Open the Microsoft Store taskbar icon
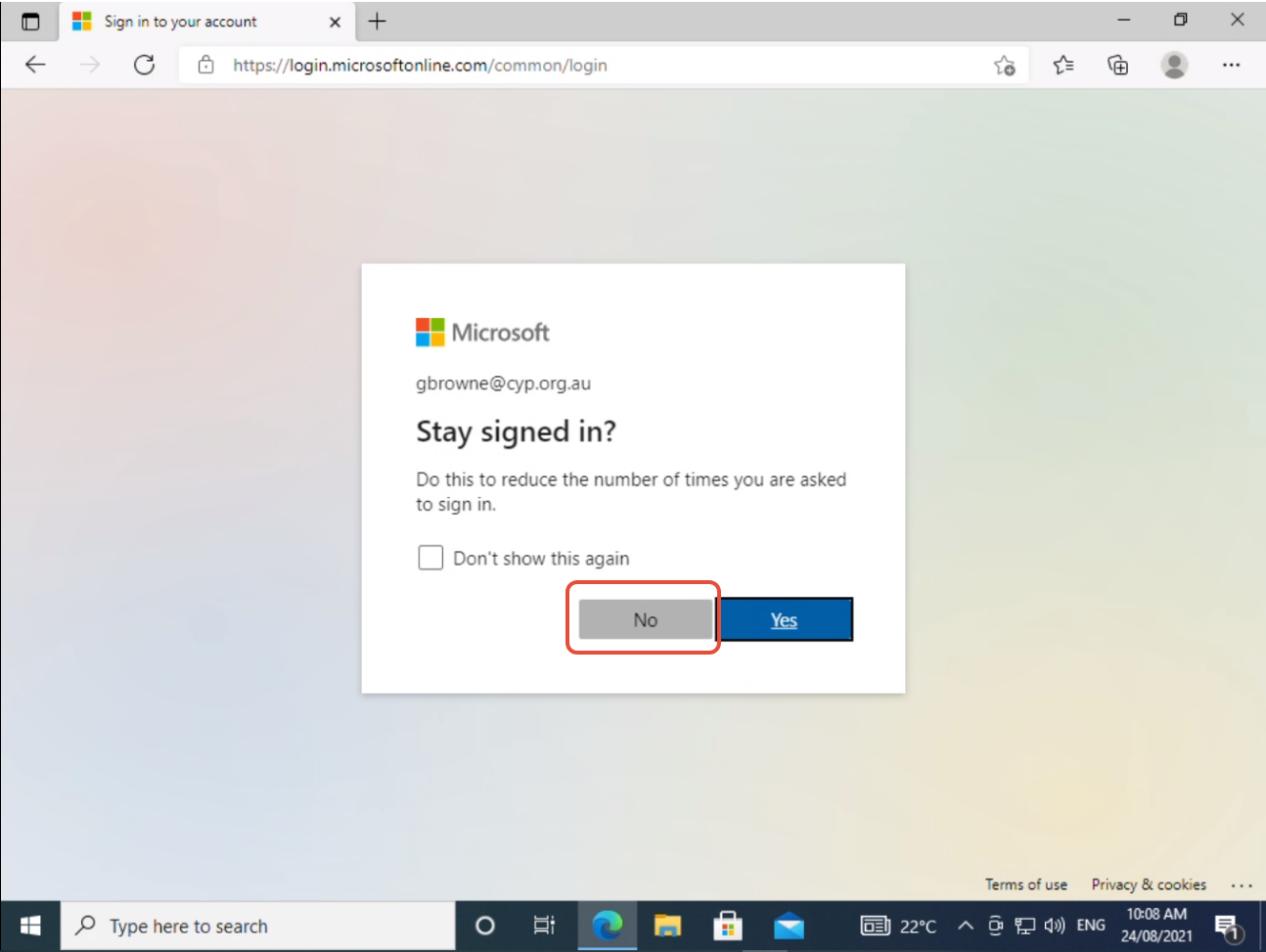Screen dimensions: 1266x952 pyautogui.click(x=727, y=926)
